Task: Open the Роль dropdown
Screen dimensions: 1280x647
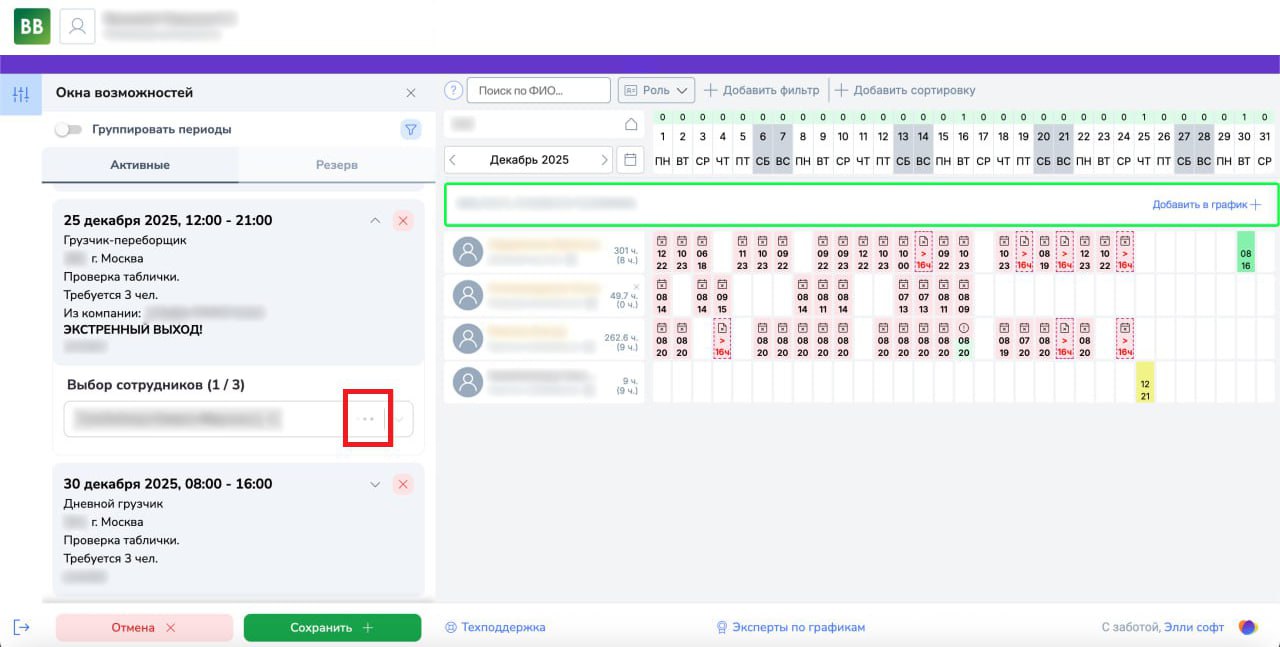Action: point(656,90)
